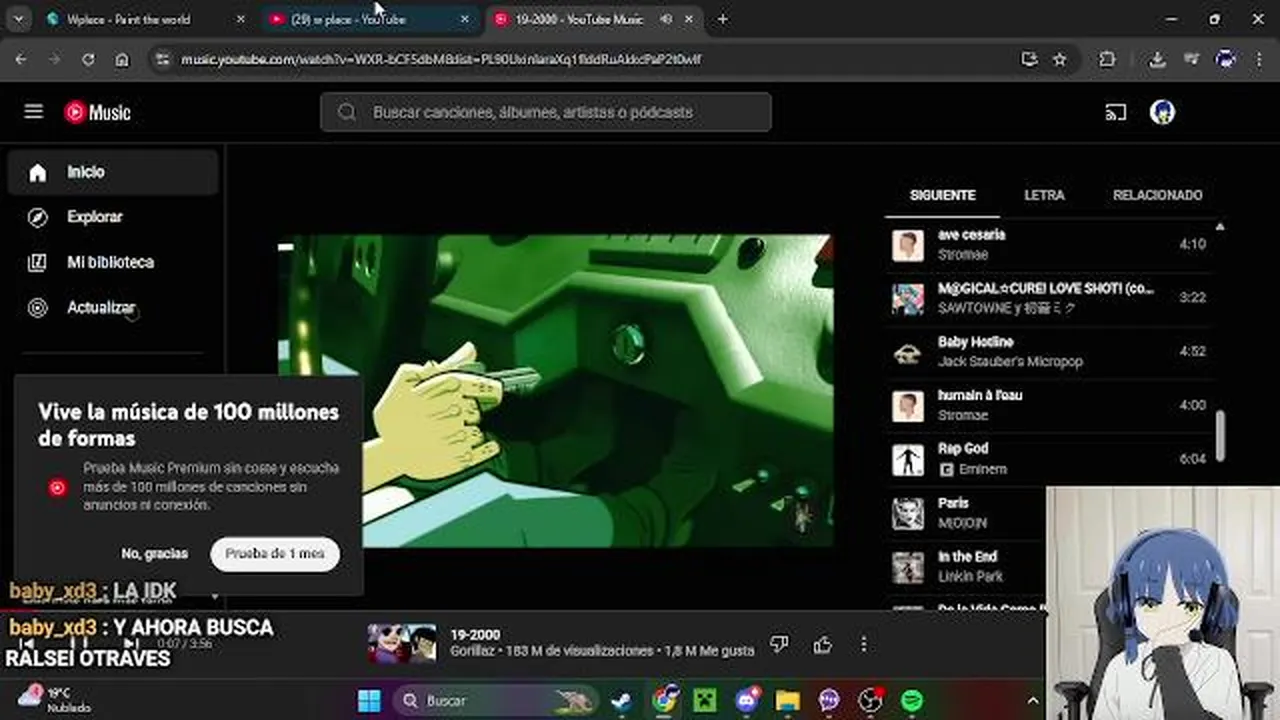
Task: Click the cast to device icon
Action: point(1116,113)
